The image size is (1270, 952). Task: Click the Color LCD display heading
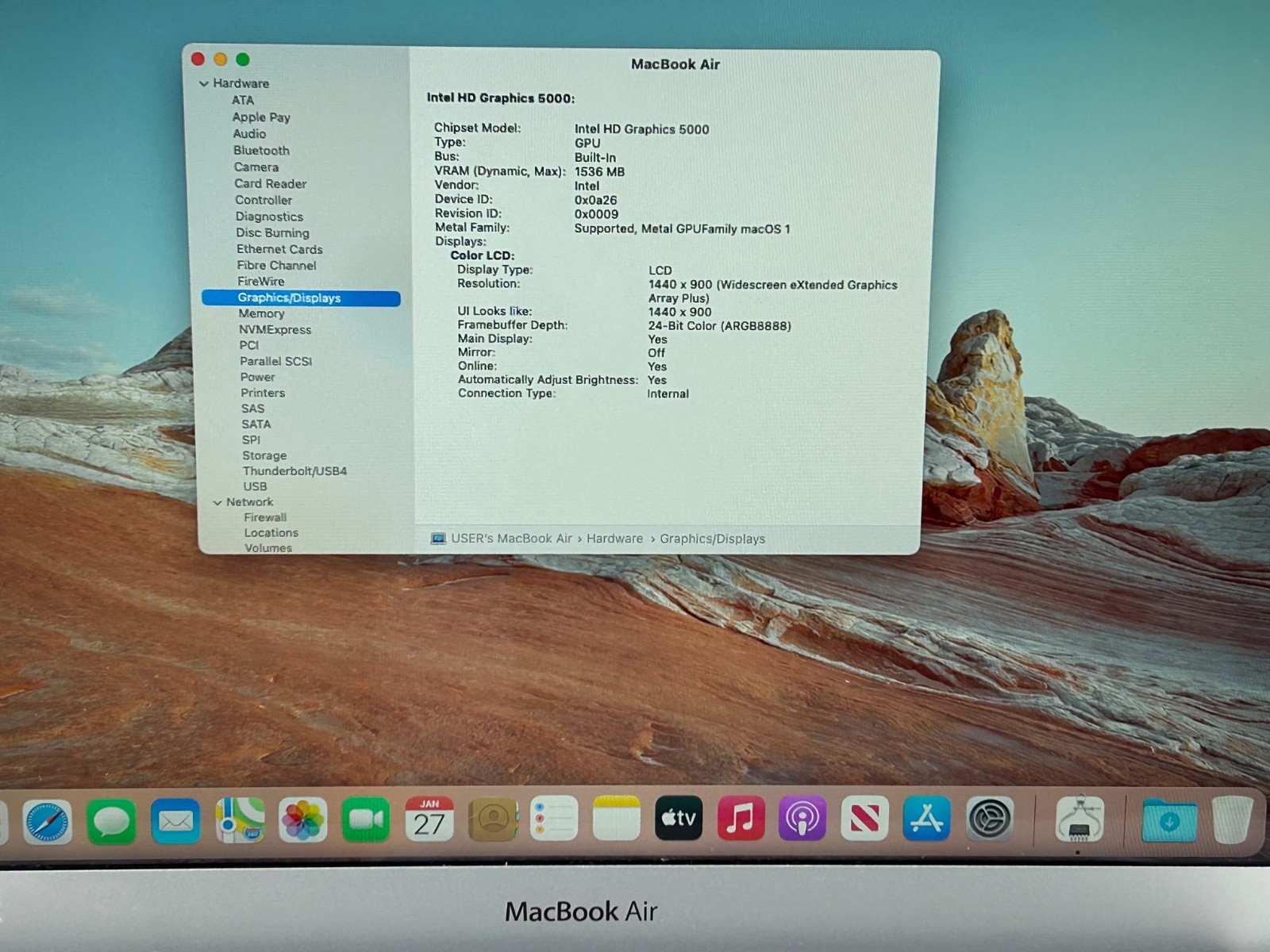pos(483,255)
